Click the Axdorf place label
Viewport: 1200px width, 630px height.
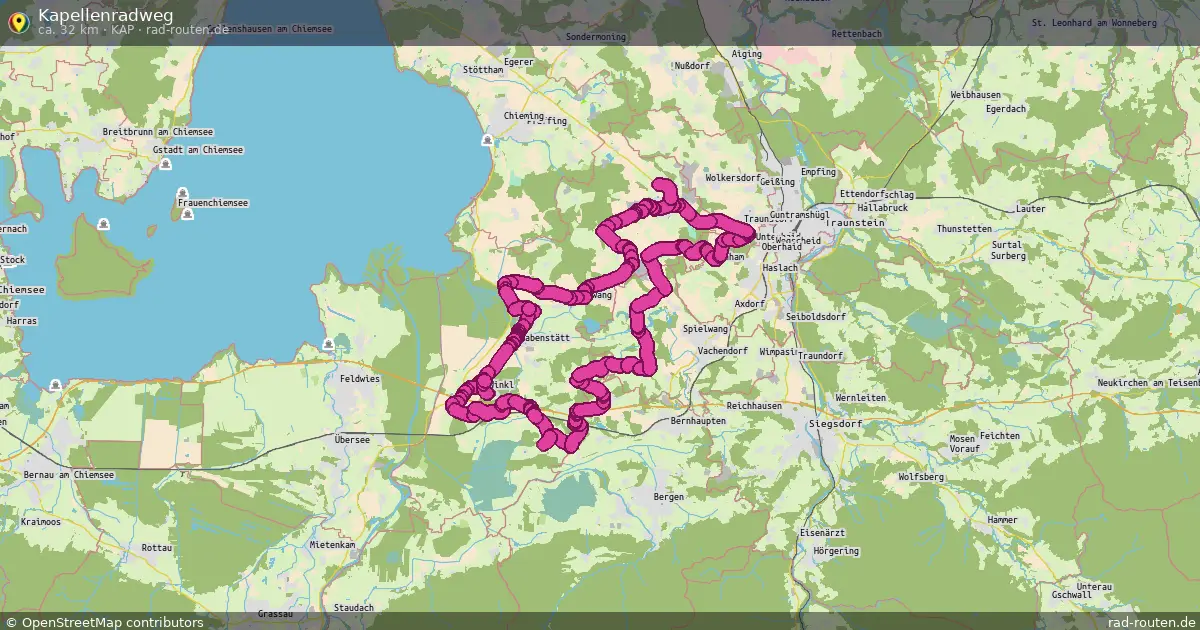coord(749,302)
